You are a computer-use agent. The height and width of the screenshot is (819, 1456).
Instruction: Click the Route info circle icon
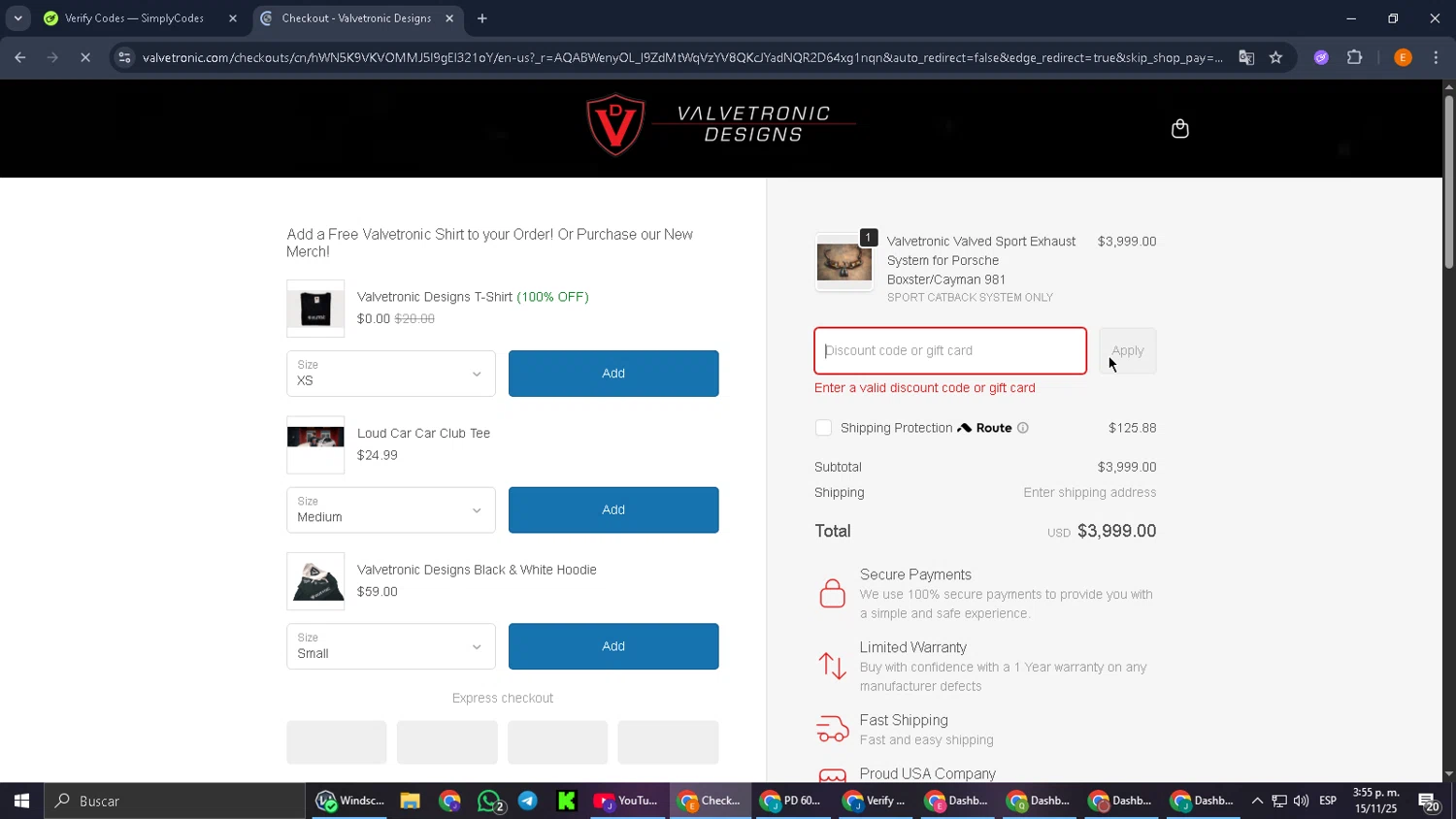[1022, 428]
